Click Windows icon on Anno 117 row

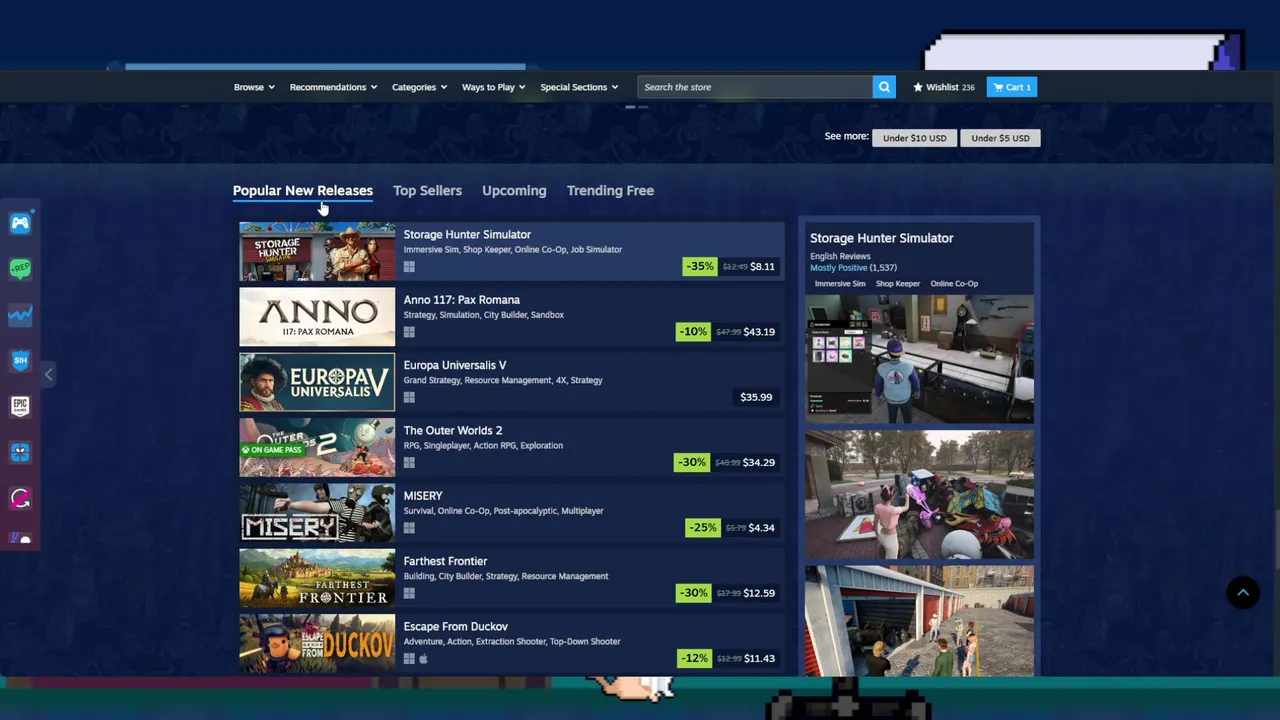point(409,332)
